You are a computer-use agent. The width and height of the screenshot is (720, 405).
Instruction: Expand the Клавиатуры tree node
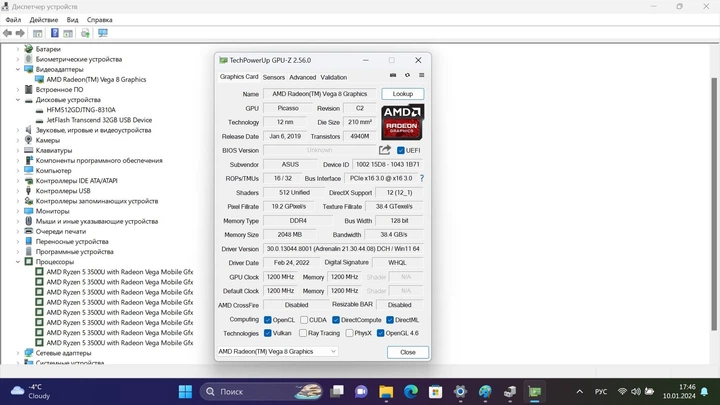click(x=18, y=150)
